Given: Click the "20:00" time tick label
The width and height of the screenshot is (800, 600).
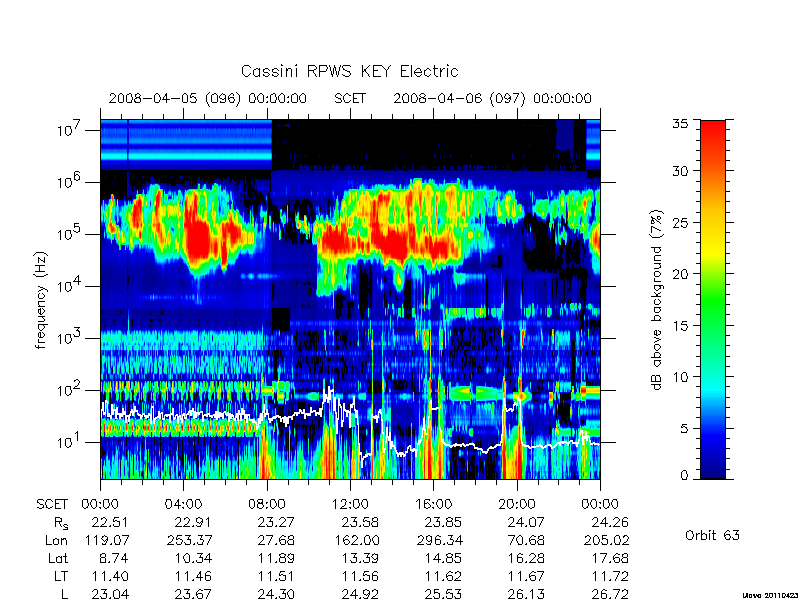Looking at the screenshot, I should (x=517, y=505).
